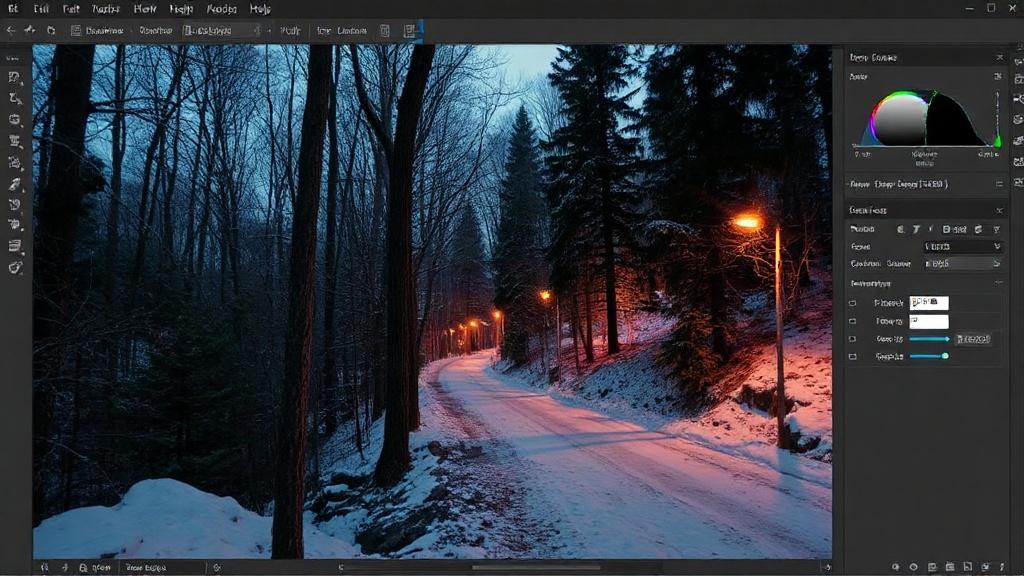Screen dimensions: 1024x576
Task: Close the histogram panel at the top right
Action: coord(999,57)
